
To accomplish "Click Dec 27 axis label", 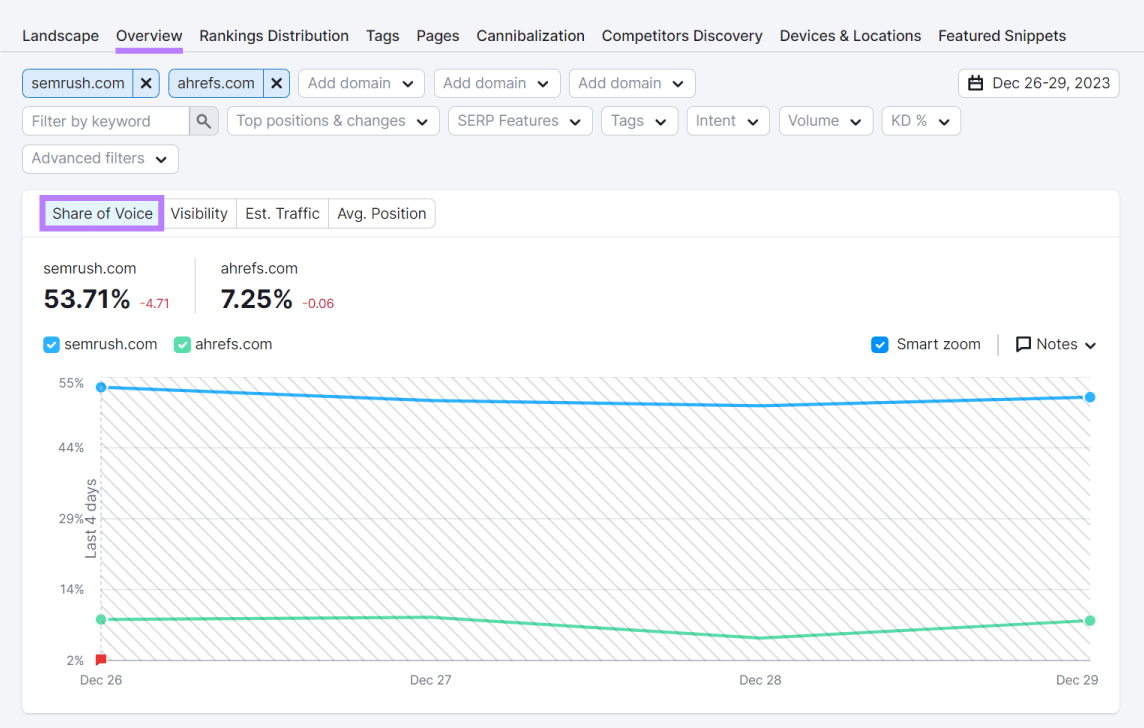I will point(430,680).
